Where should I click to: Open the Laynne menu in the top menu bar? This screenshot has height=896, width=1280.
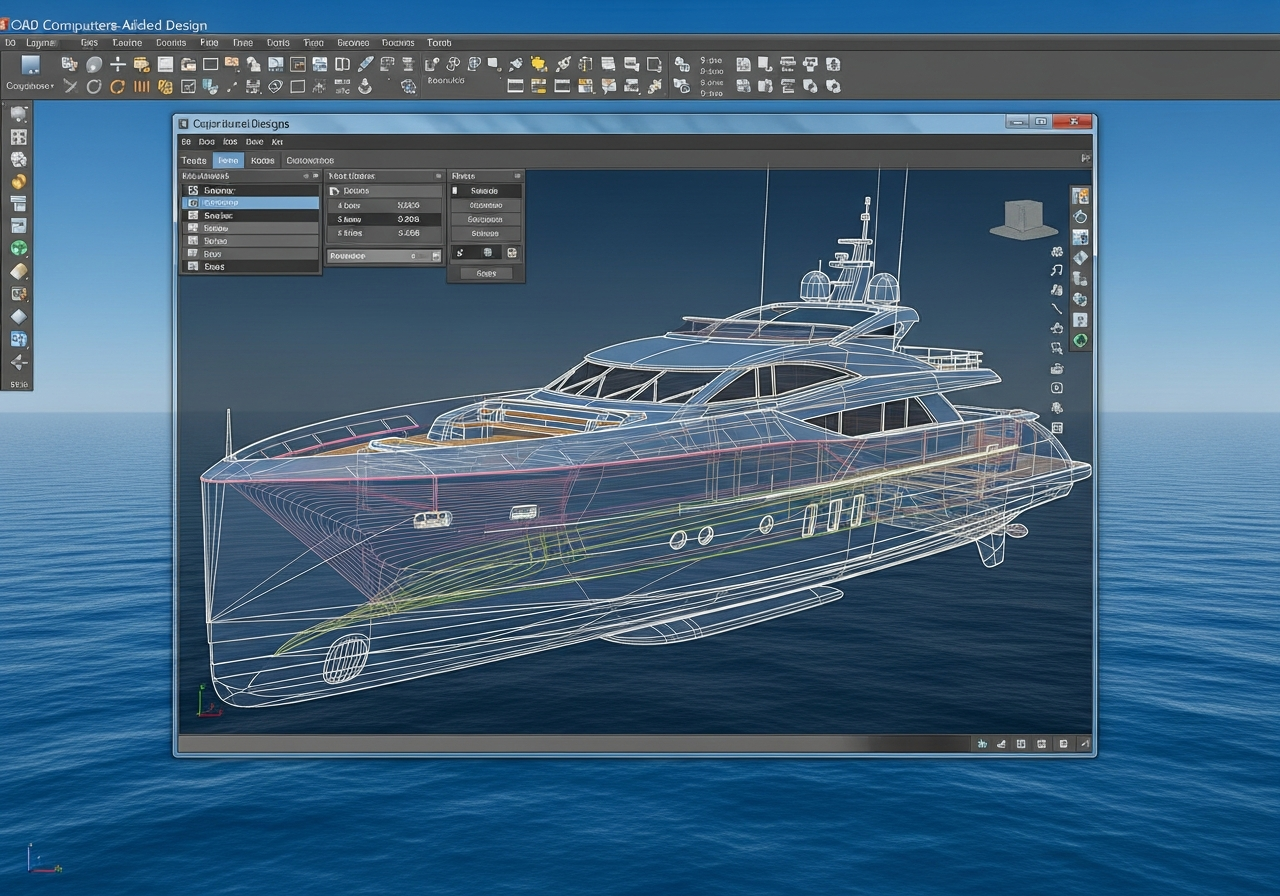pos(40,43)
